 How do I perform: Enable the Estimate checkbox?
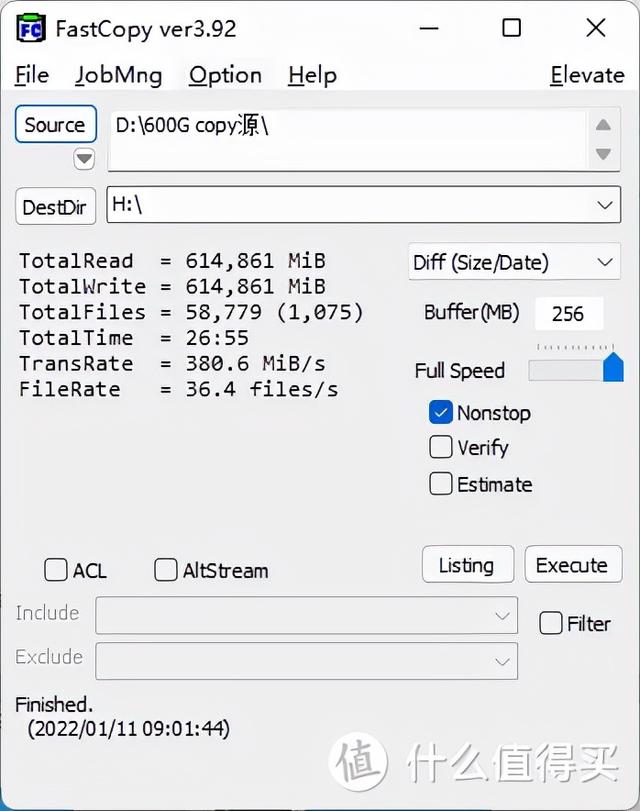click(441, 484)
